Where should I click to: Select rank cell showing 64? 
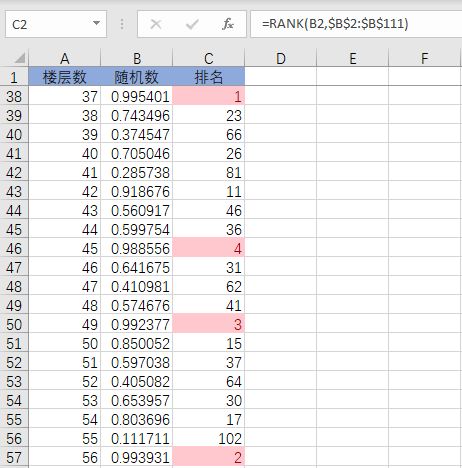(x=209, y=381)
